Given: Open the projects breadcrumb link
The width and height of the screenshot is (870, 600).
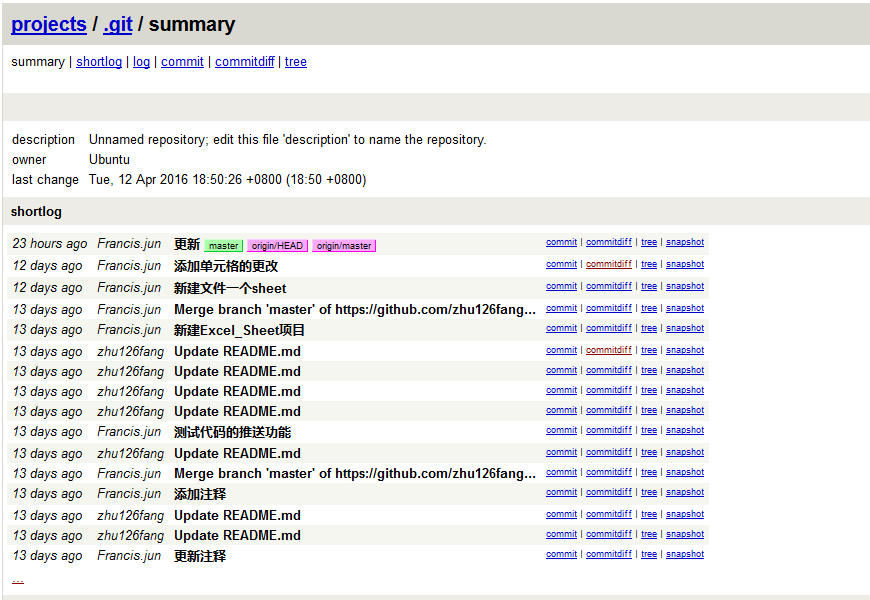Looking at the screenshot, I should tap(49, 24).
